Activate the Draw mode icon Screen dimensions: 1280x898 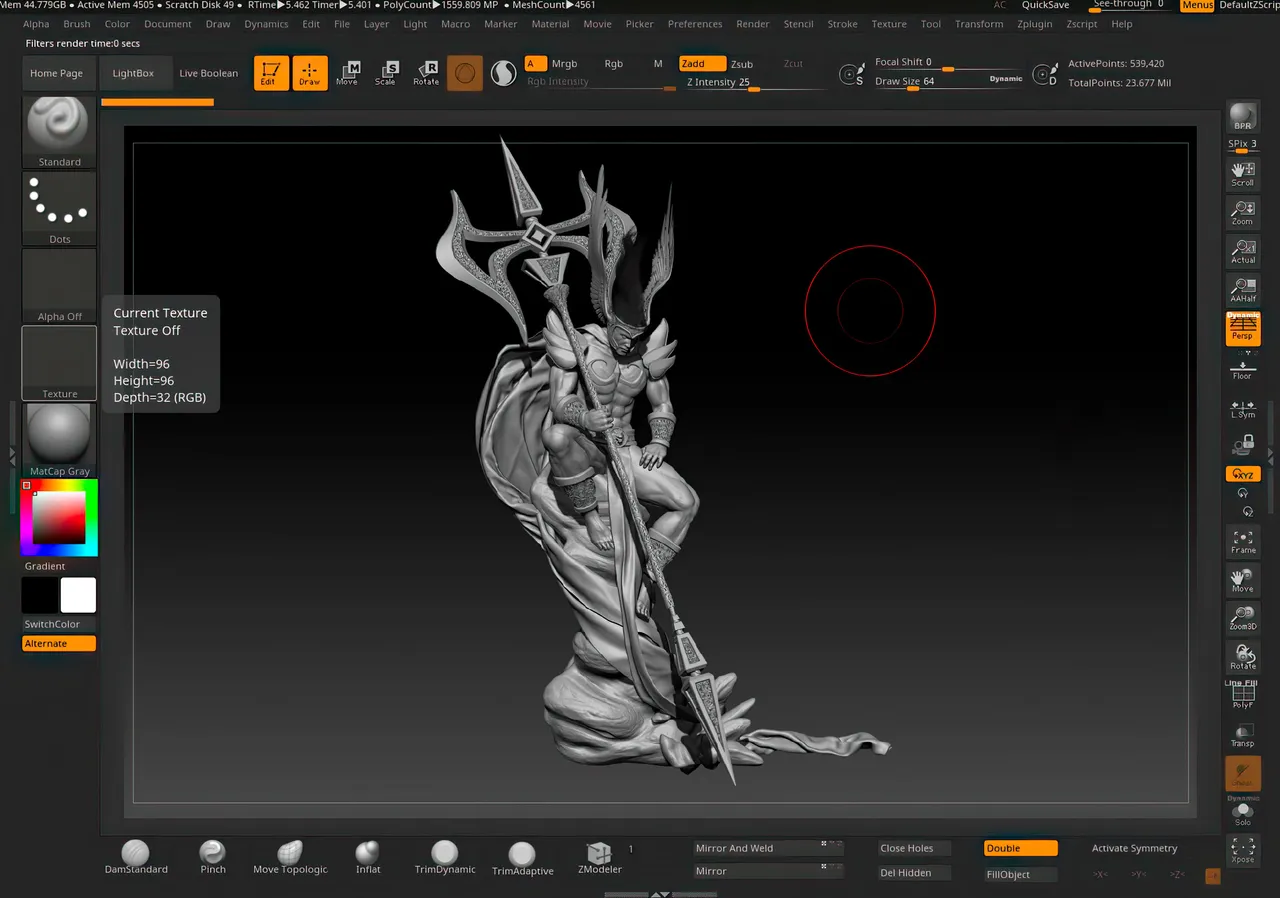pyautogui.click(x=310, y=73)
